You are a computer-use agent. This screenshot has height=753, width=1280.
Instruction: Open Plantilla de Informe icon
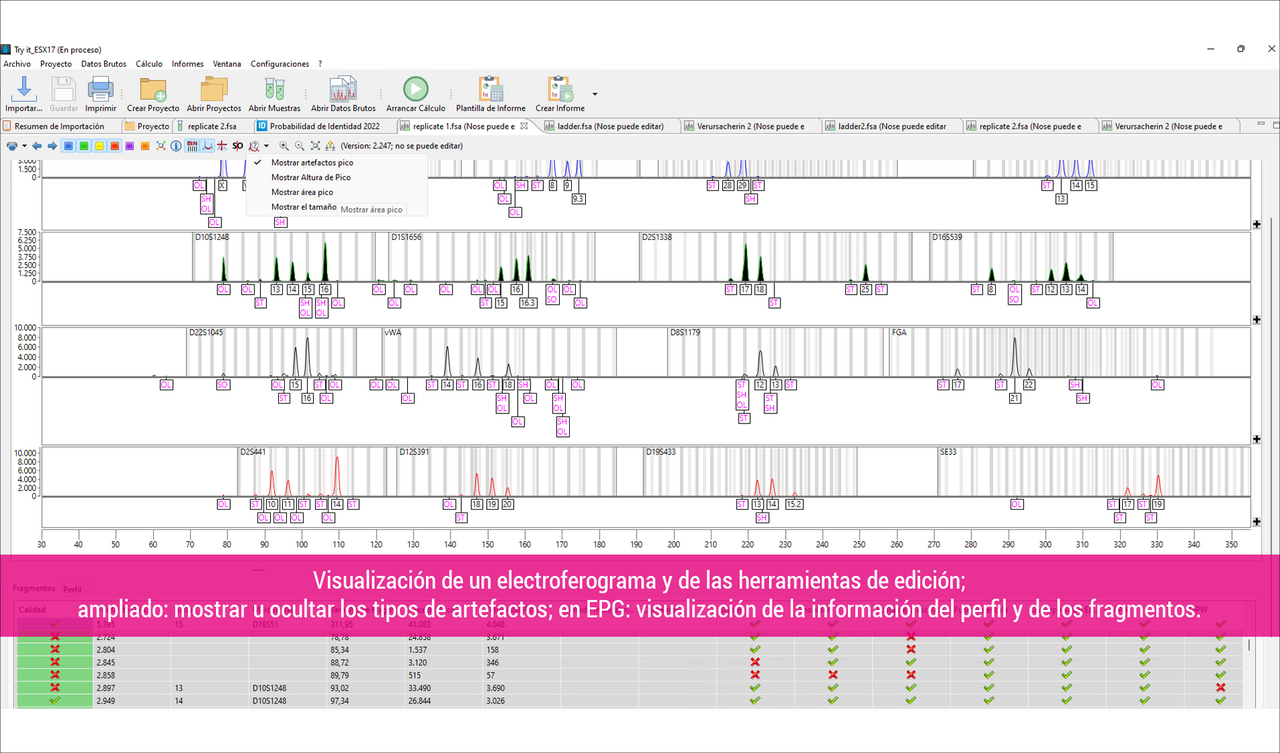click(x=490, y=88)
